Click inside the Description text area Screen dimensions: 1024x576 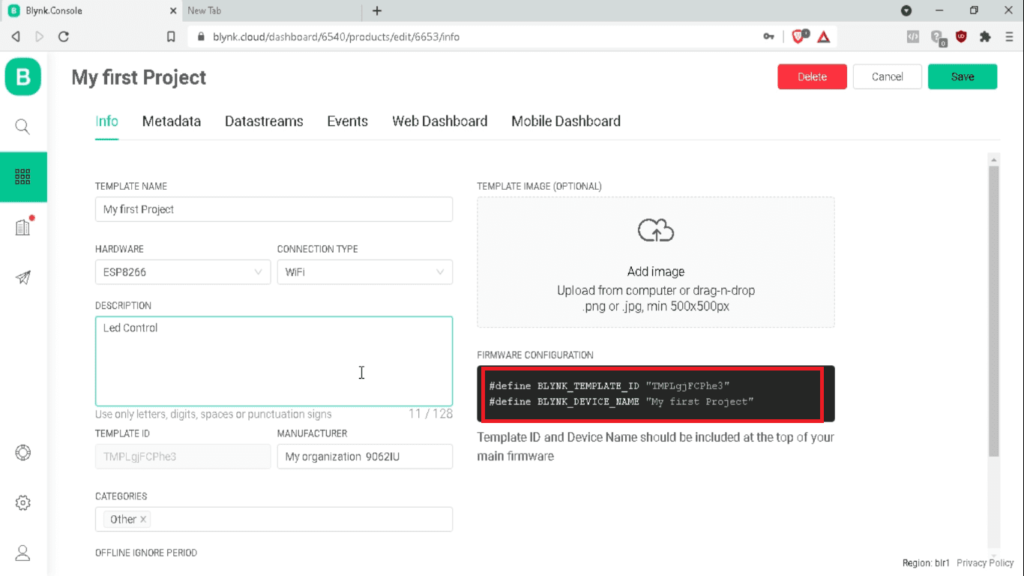pos(273,362)
